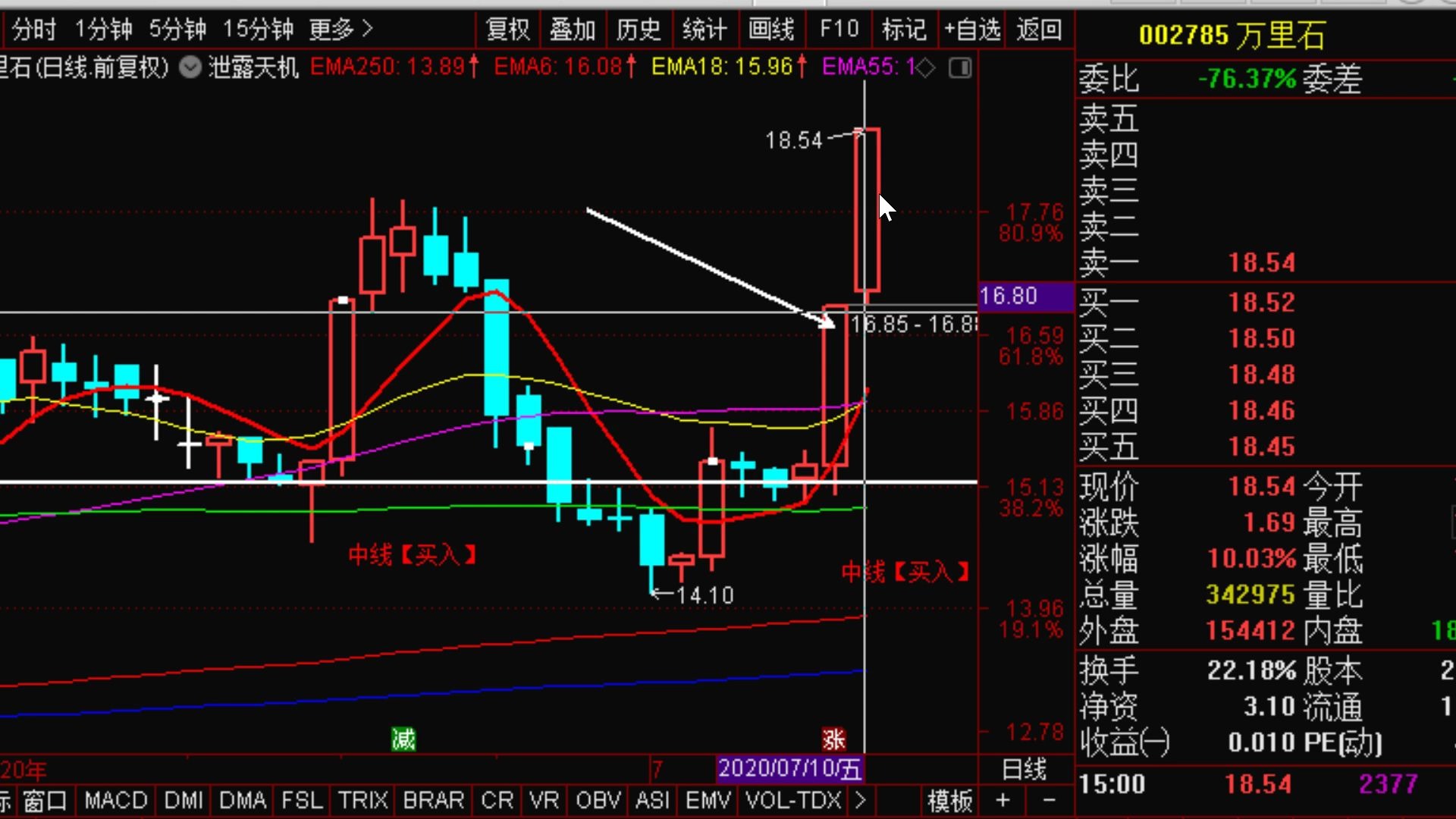Open the 复权 adjustment option
This screenshot has width=1456, height=819.
pyautogui.click(x=507, y=30)
